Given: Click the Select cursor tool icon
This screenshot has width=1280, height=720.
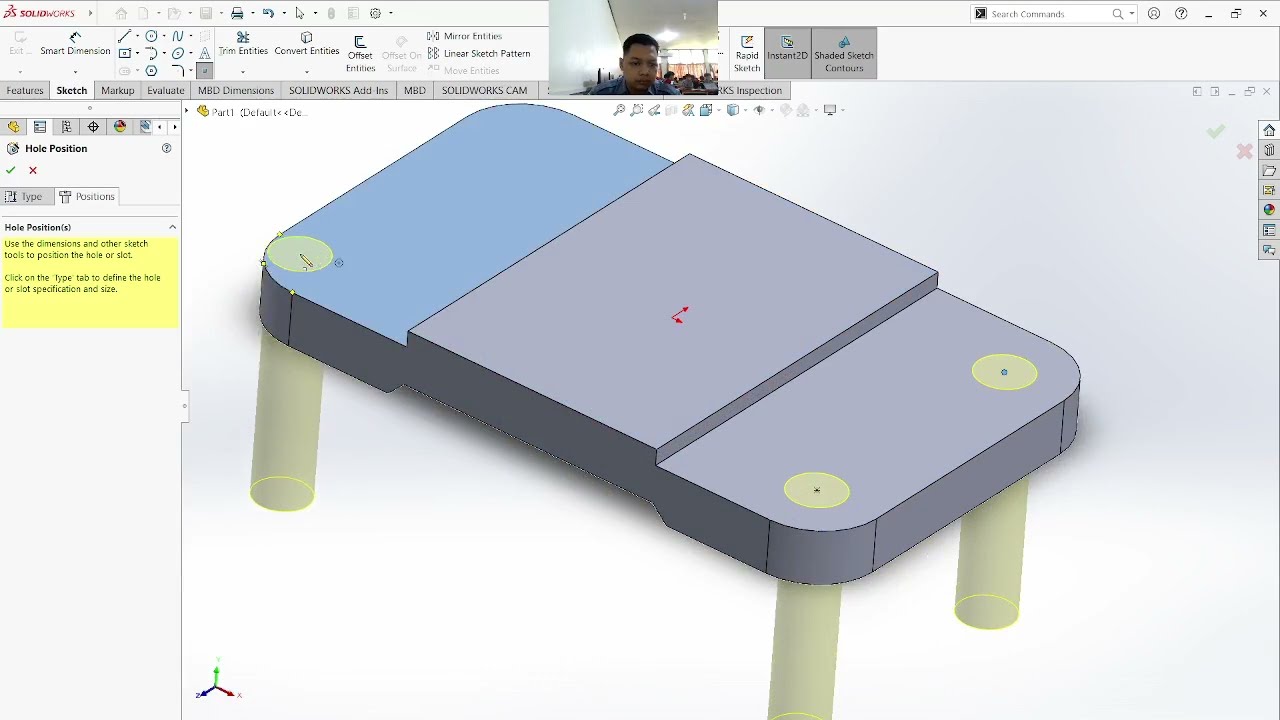Looking at the screenshot, I should click(x=299, y=13).
